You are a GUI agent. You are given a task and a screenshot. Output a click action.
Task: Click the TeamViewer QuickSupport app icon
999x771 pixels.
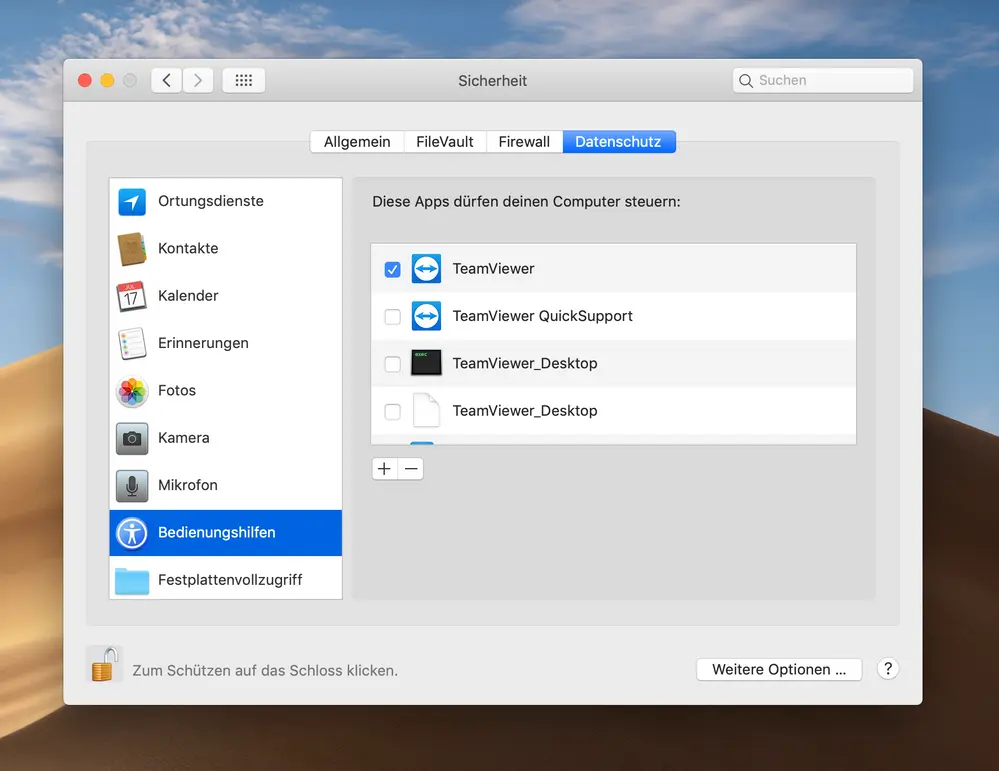[x=426, y=316]
